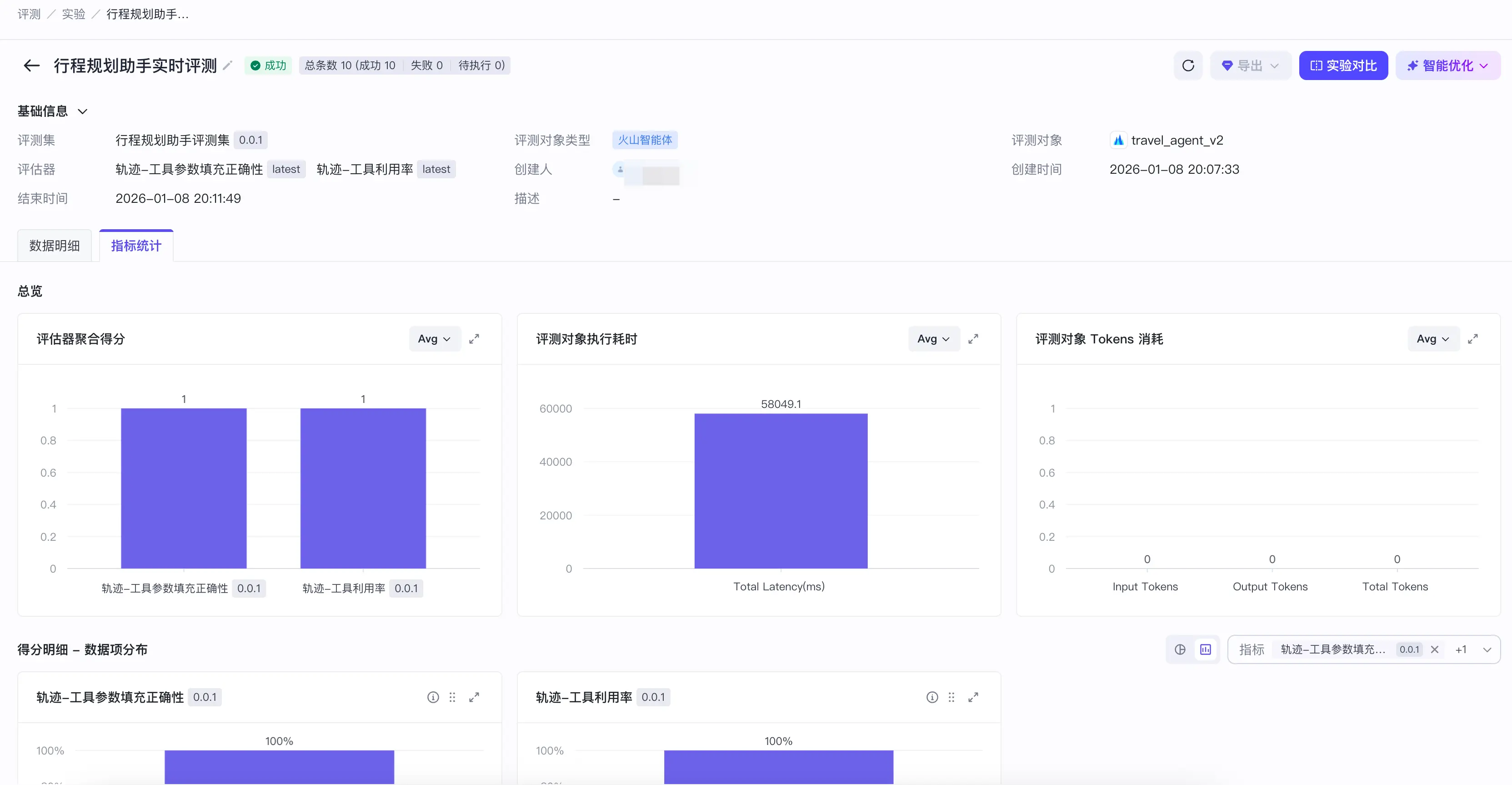The image size is (1512, 785).
Task: Click the 58049.1 latency value label
Action: (x=781, y=404)
